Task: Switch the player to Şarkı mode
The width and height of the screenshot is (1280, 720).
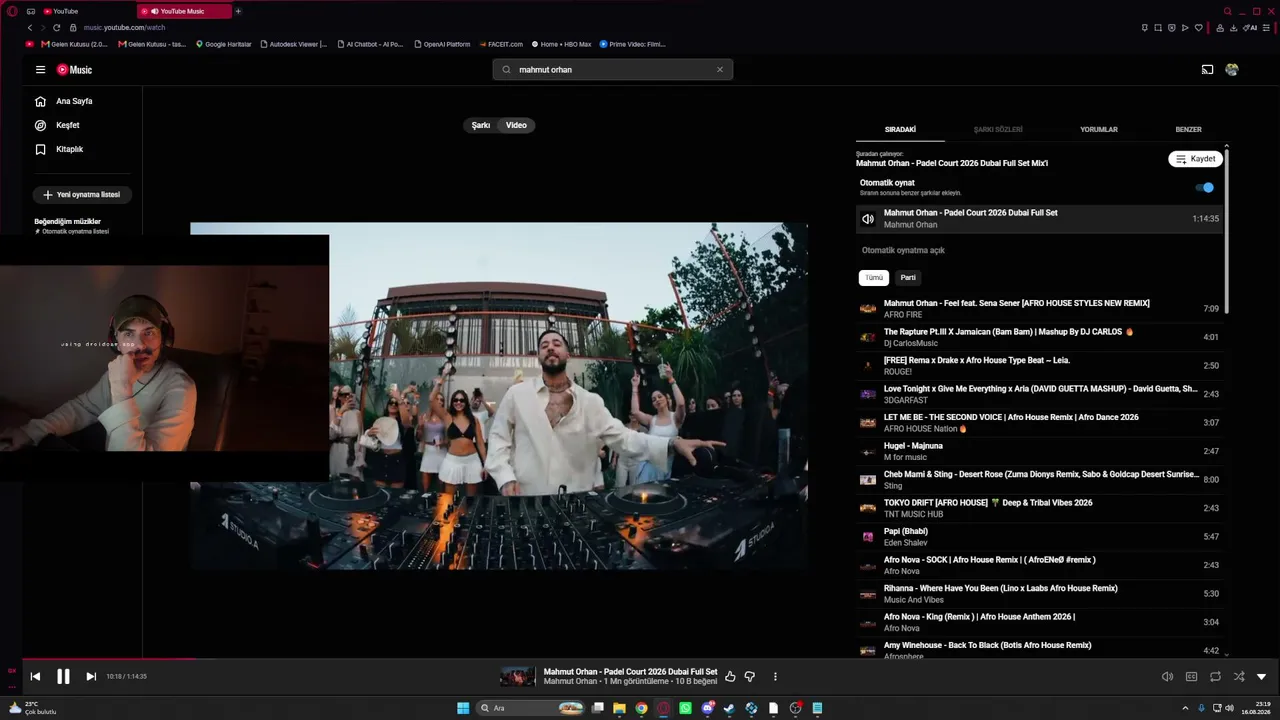Action: (x=481, y=125)
